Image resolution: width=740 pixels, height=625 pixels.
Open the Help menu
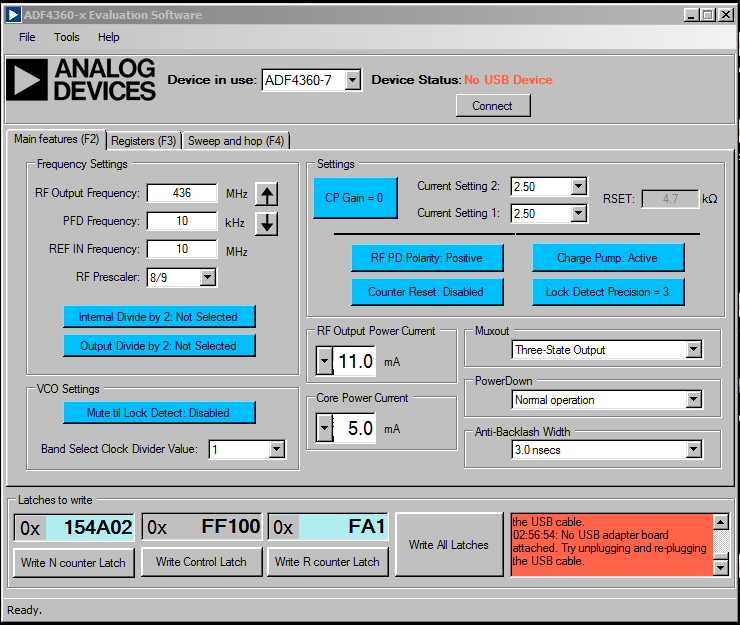tap(109, 37)
